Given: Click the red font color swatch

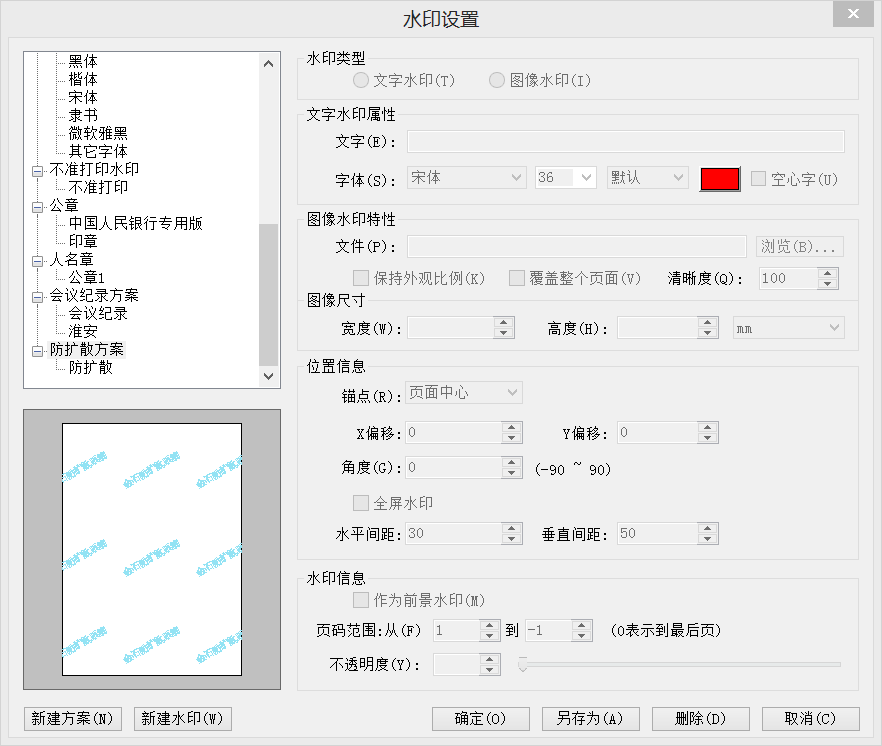Looking at the screenshot, I should click(x=720, y=179).
